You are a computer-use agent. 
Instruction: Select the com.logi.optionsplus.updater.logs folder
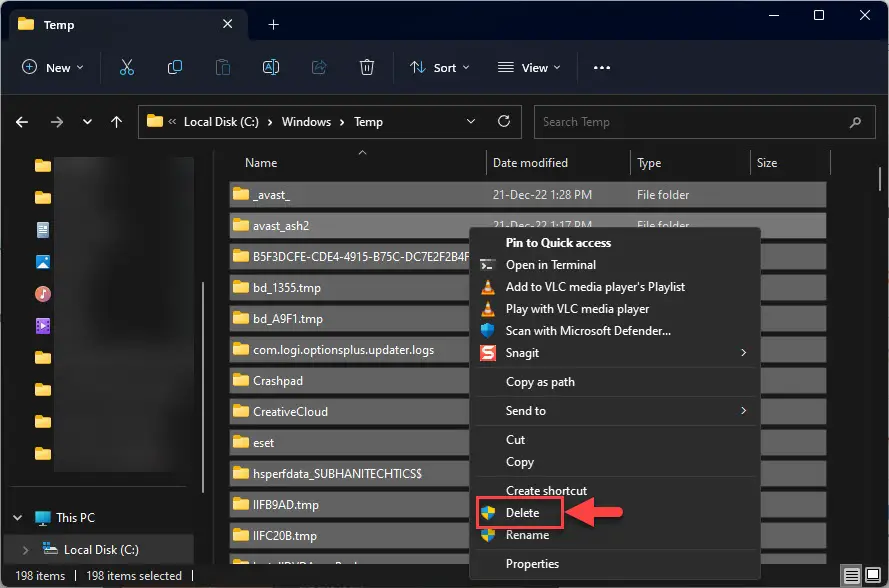point(350,350)
